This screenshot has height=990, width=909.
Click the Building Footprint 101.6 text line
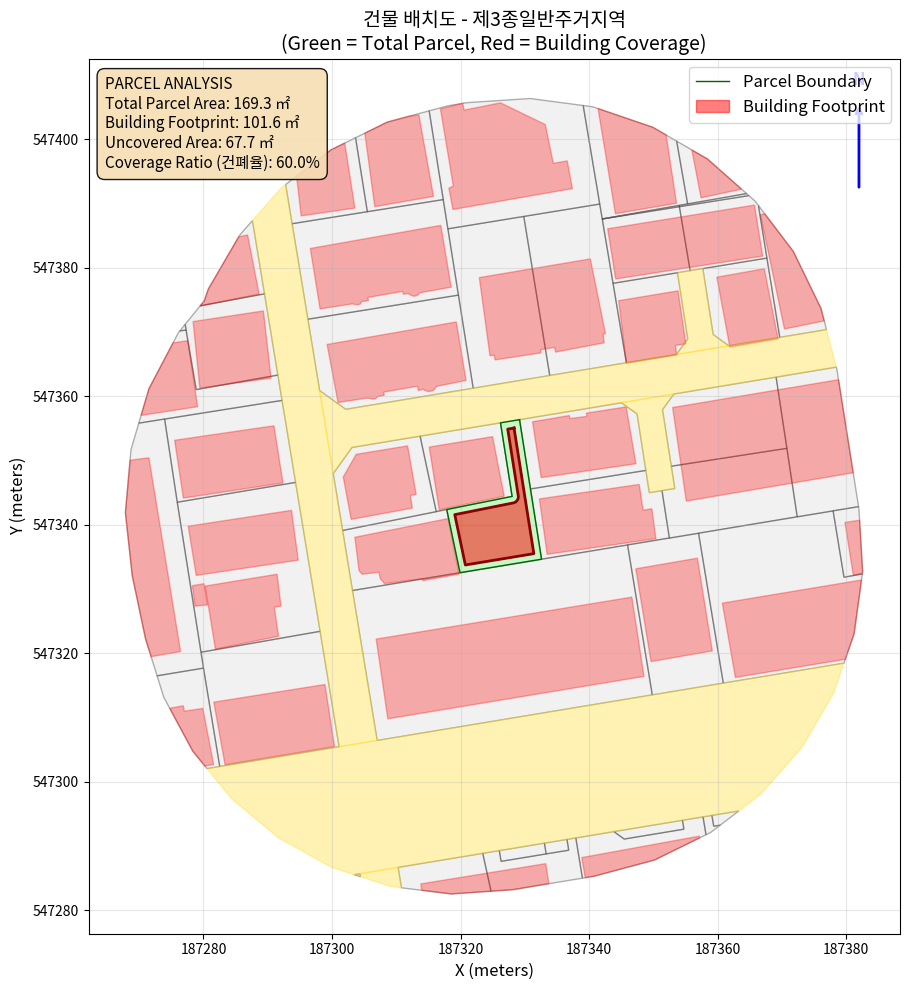[x=202, y=123]
